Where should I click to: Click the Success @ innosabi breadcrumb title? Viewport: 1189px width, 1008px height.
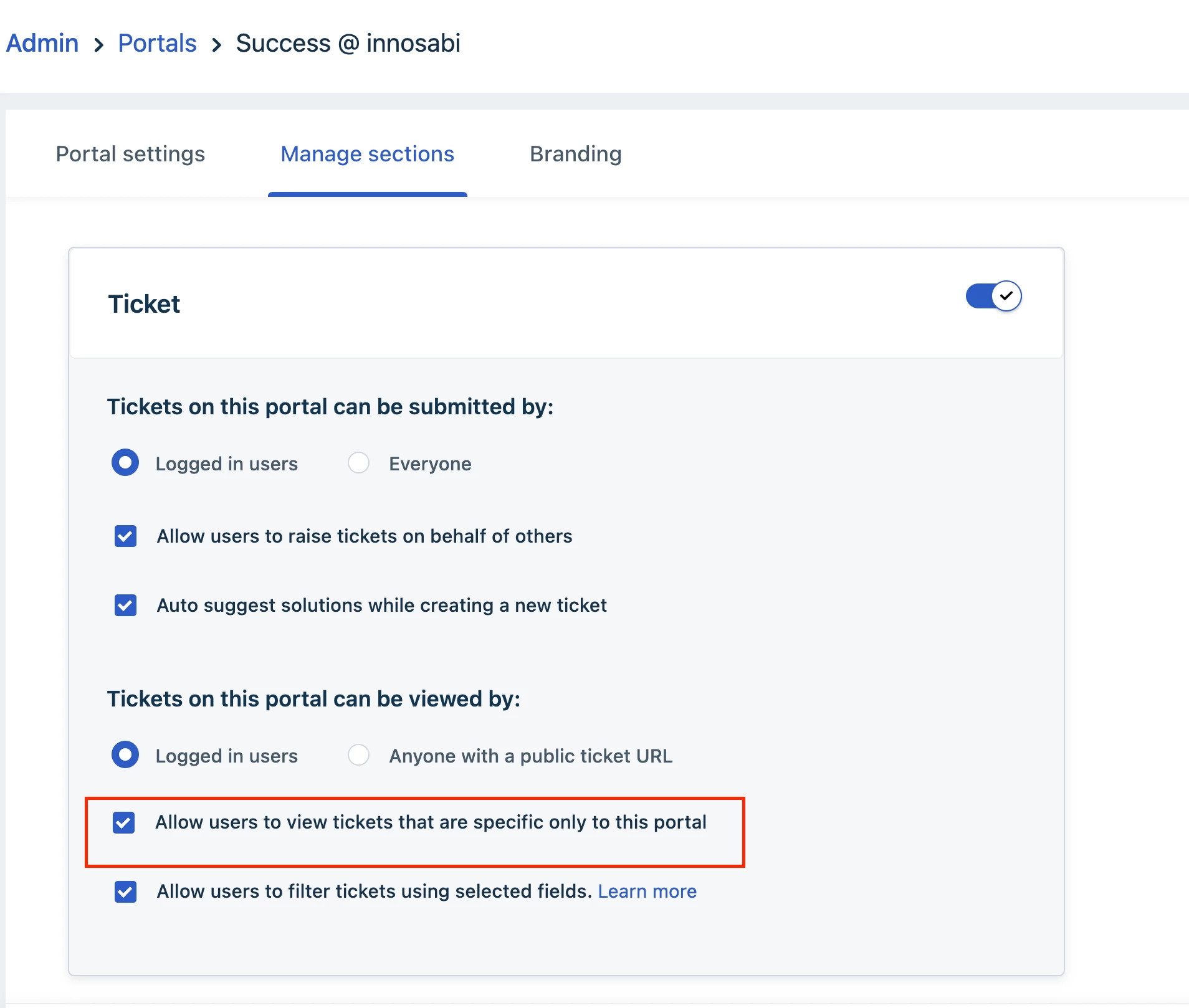click(x=348, y=44)
